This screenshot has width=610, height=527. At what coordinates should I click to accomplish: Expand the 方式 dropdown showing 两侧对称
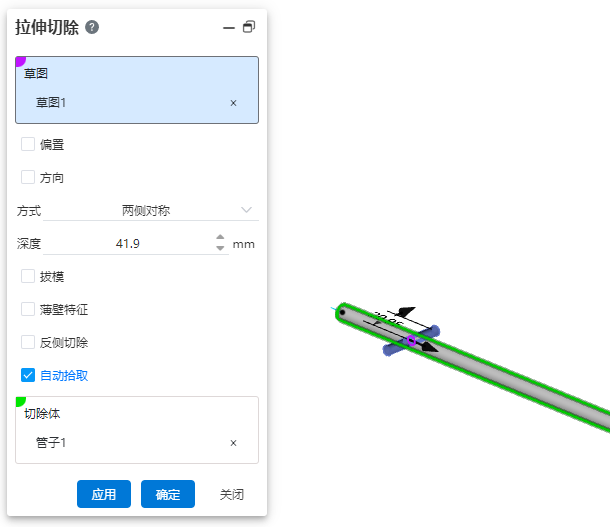tap(151, 210)
